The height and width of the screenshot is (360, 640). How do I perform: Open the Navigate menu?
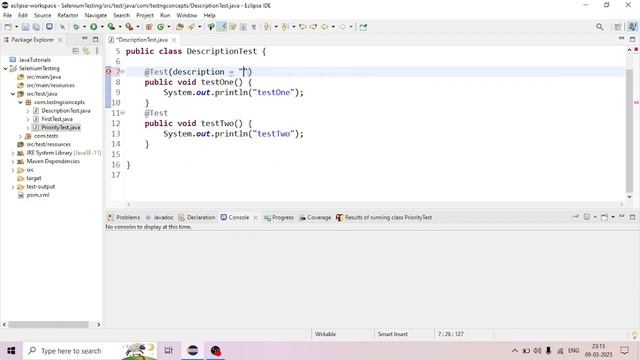(96, 15)
